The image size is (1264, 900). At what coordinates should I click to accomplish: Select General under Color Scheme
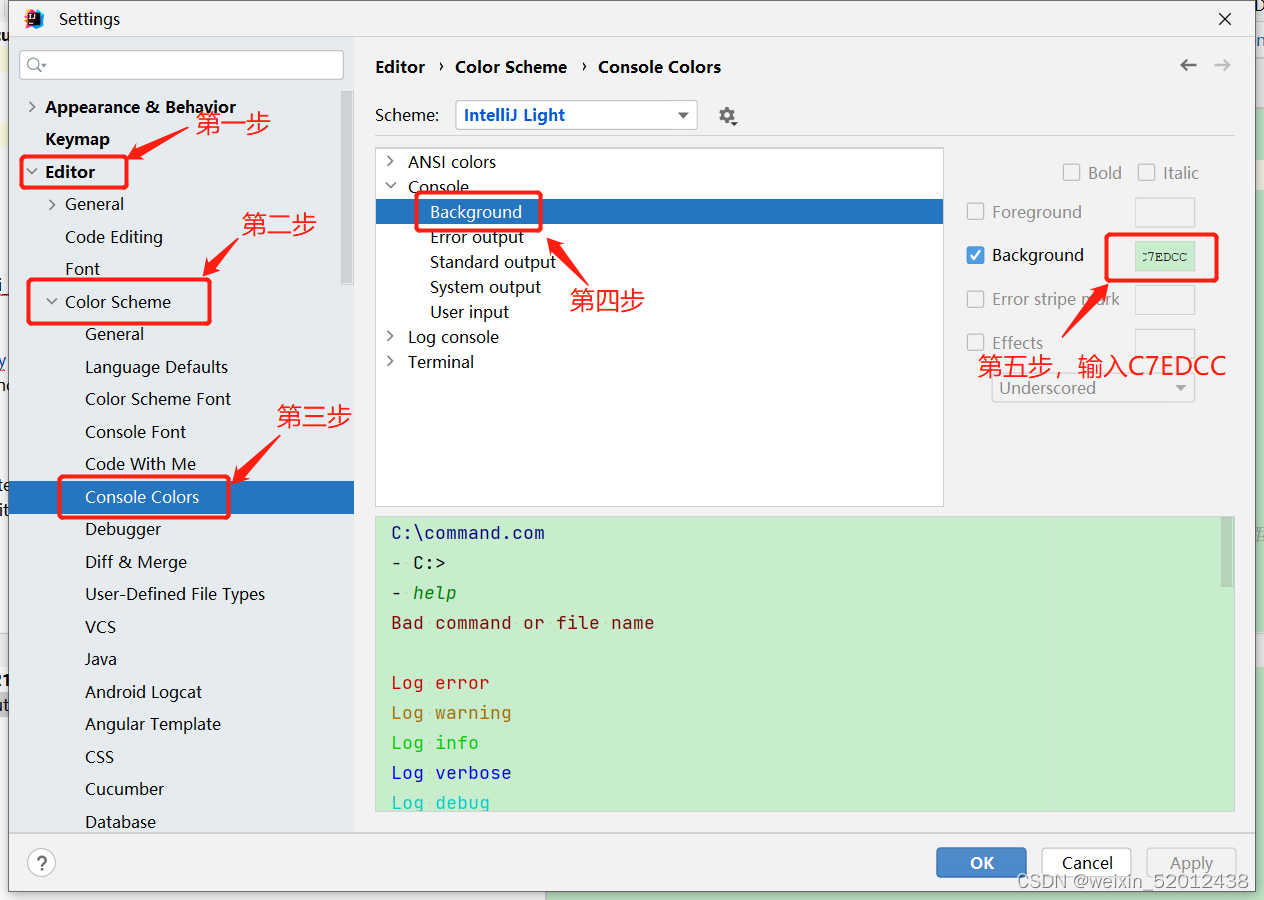114,334
